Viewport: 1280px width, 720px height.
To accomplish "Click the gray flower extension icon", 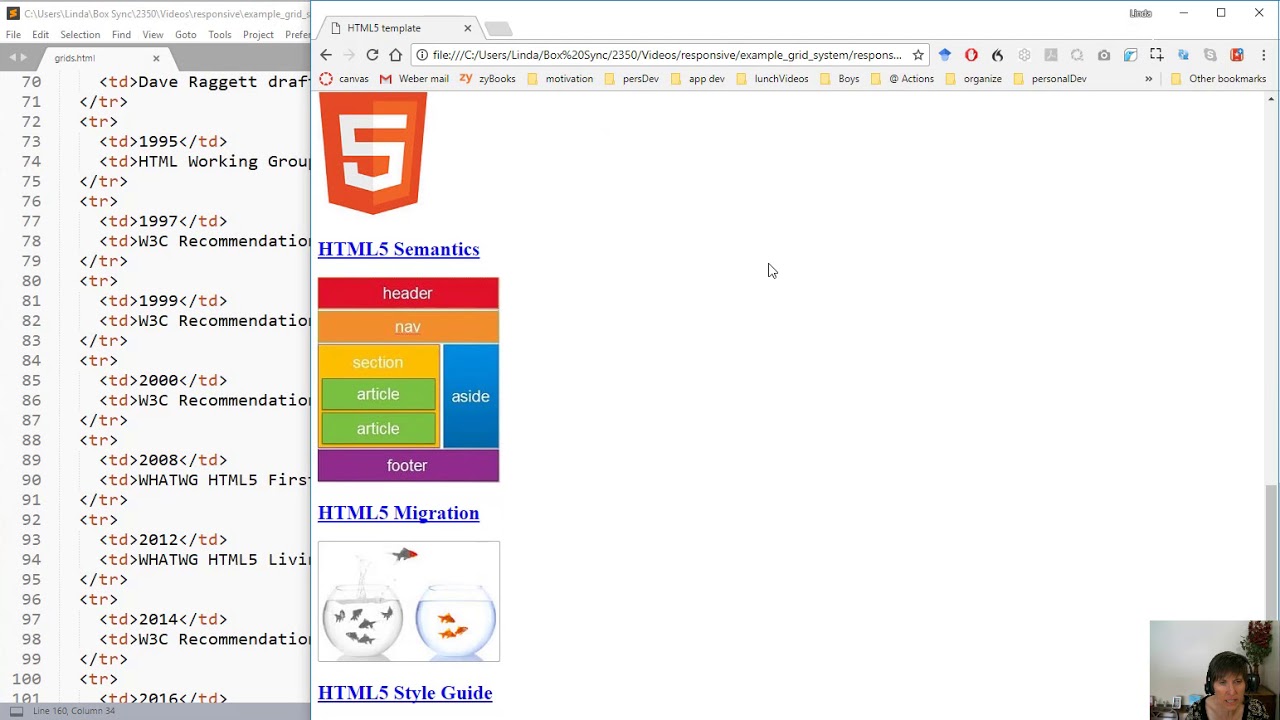I will point(1024,55).
